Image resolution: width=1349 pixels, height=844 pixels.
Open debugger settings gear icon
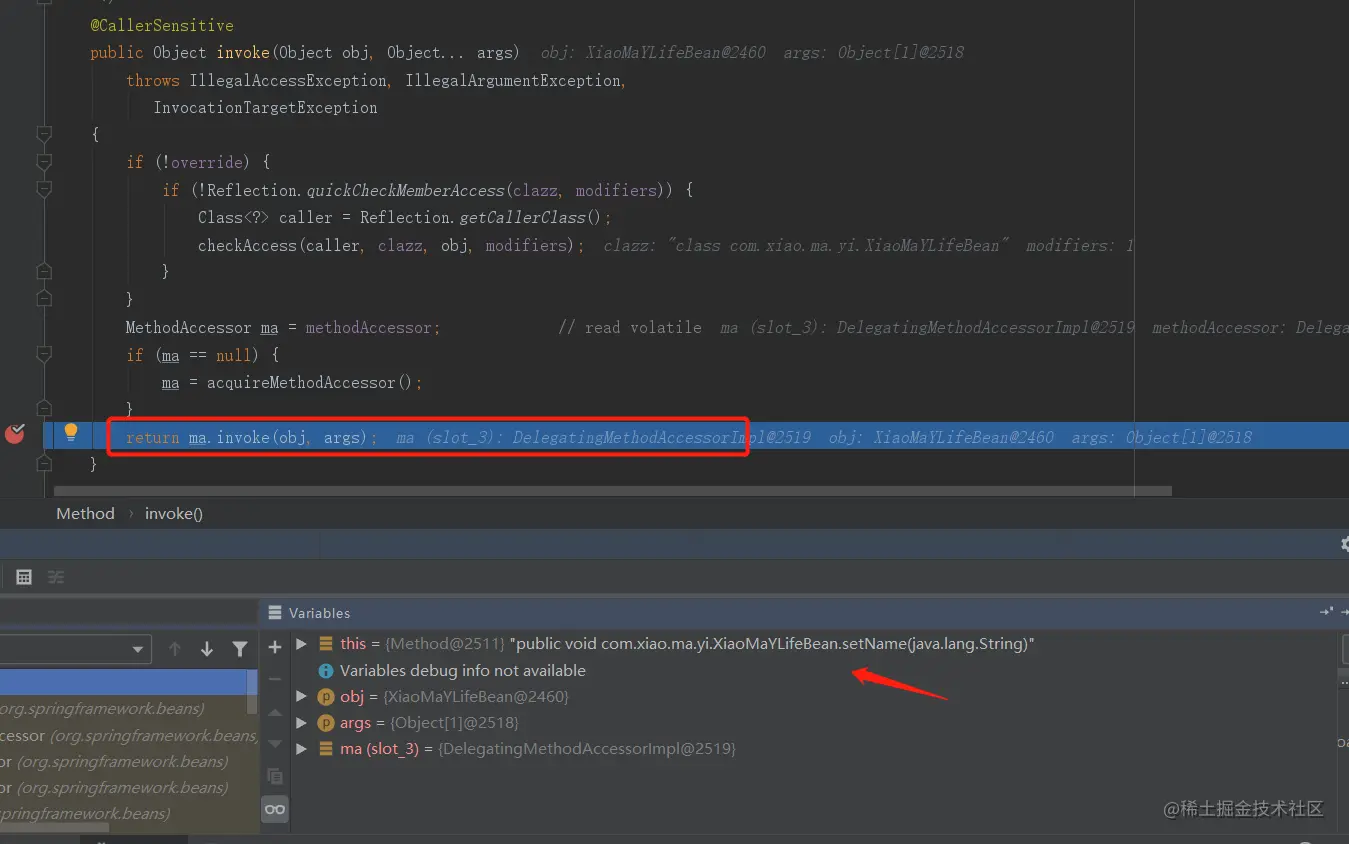click(x=1344, y=544)
